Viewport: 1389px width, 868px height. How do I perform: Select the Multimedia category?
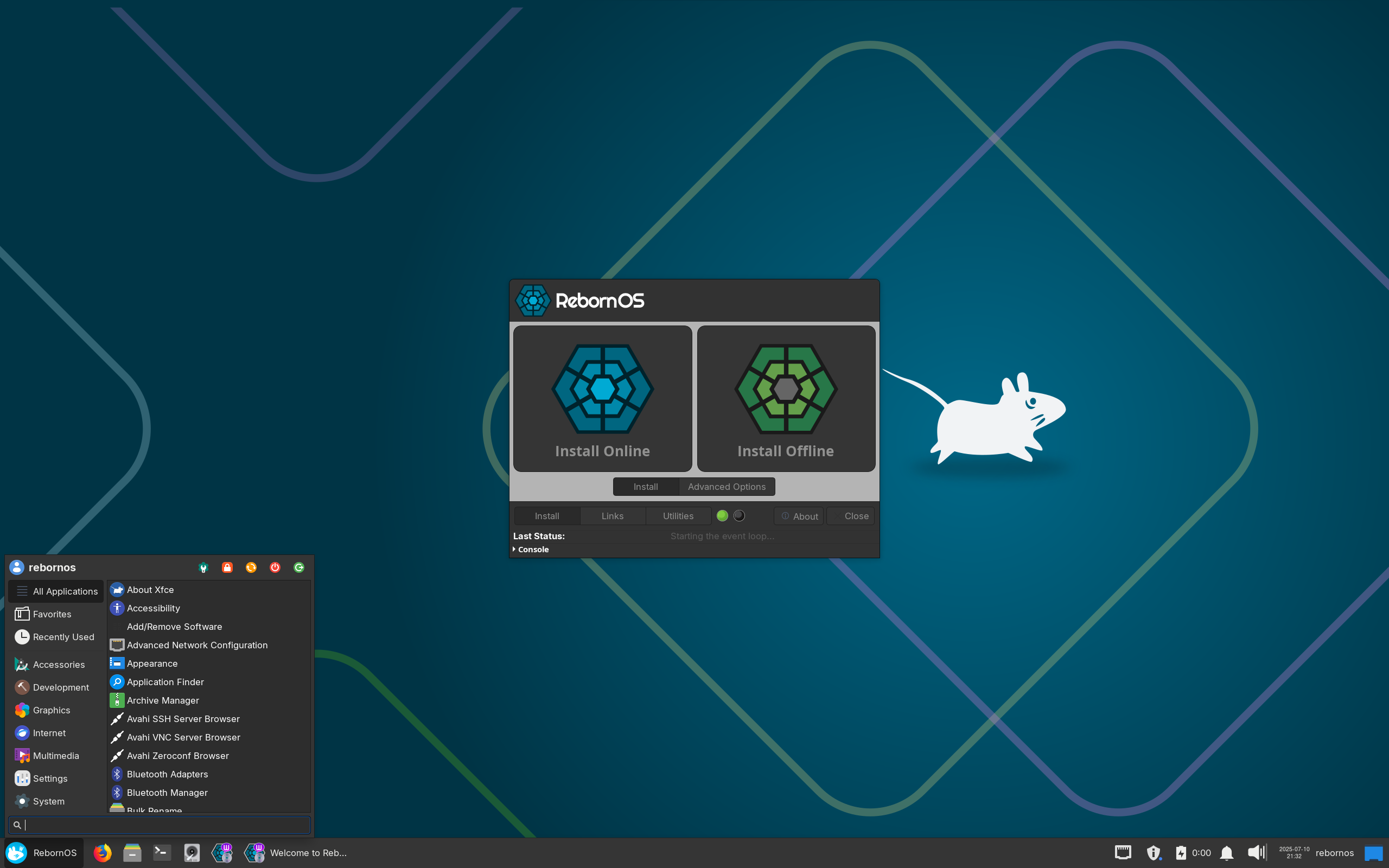coord(56,756)
